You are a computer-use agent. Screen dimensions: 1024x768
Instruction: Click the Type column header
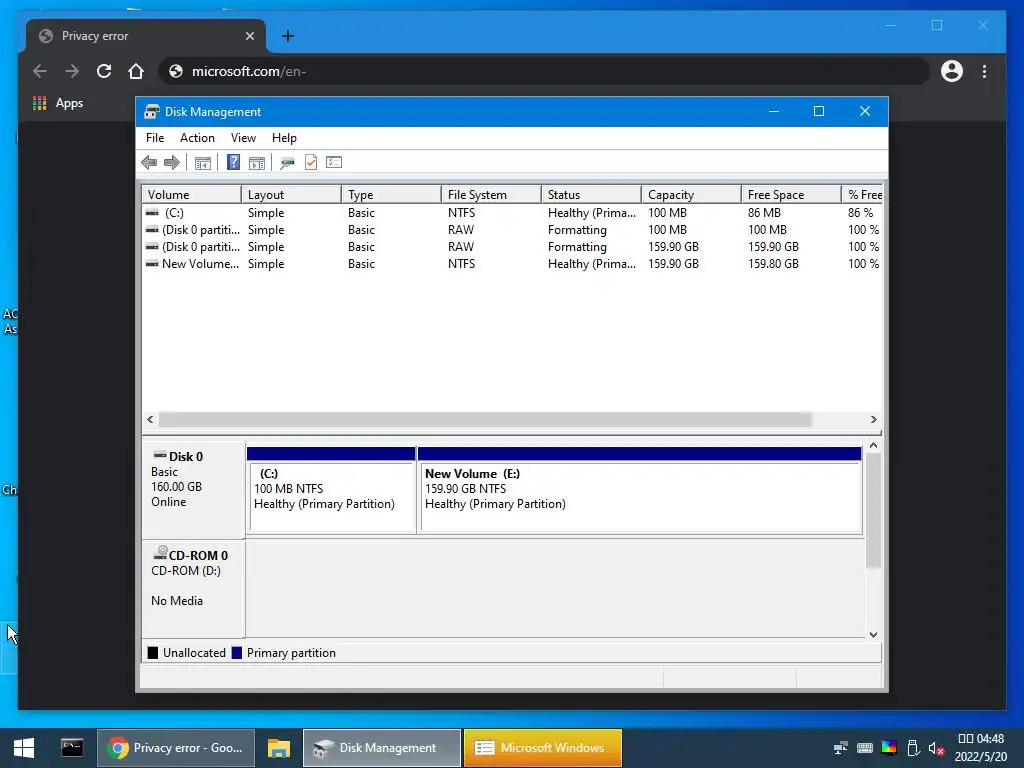pyautogui.click(x=391, y=195)
